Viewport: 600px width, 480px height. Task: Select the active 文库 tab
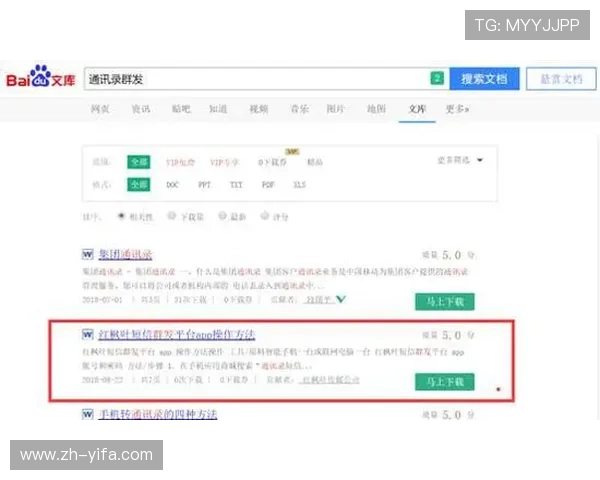point(417,109)
